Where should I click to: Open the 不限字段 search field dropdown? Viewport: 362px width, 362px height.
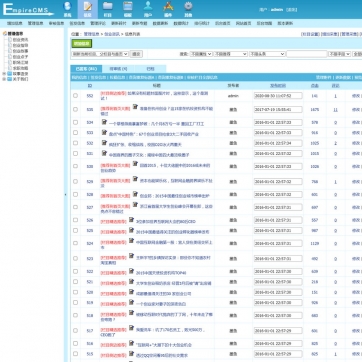(339, 54)
